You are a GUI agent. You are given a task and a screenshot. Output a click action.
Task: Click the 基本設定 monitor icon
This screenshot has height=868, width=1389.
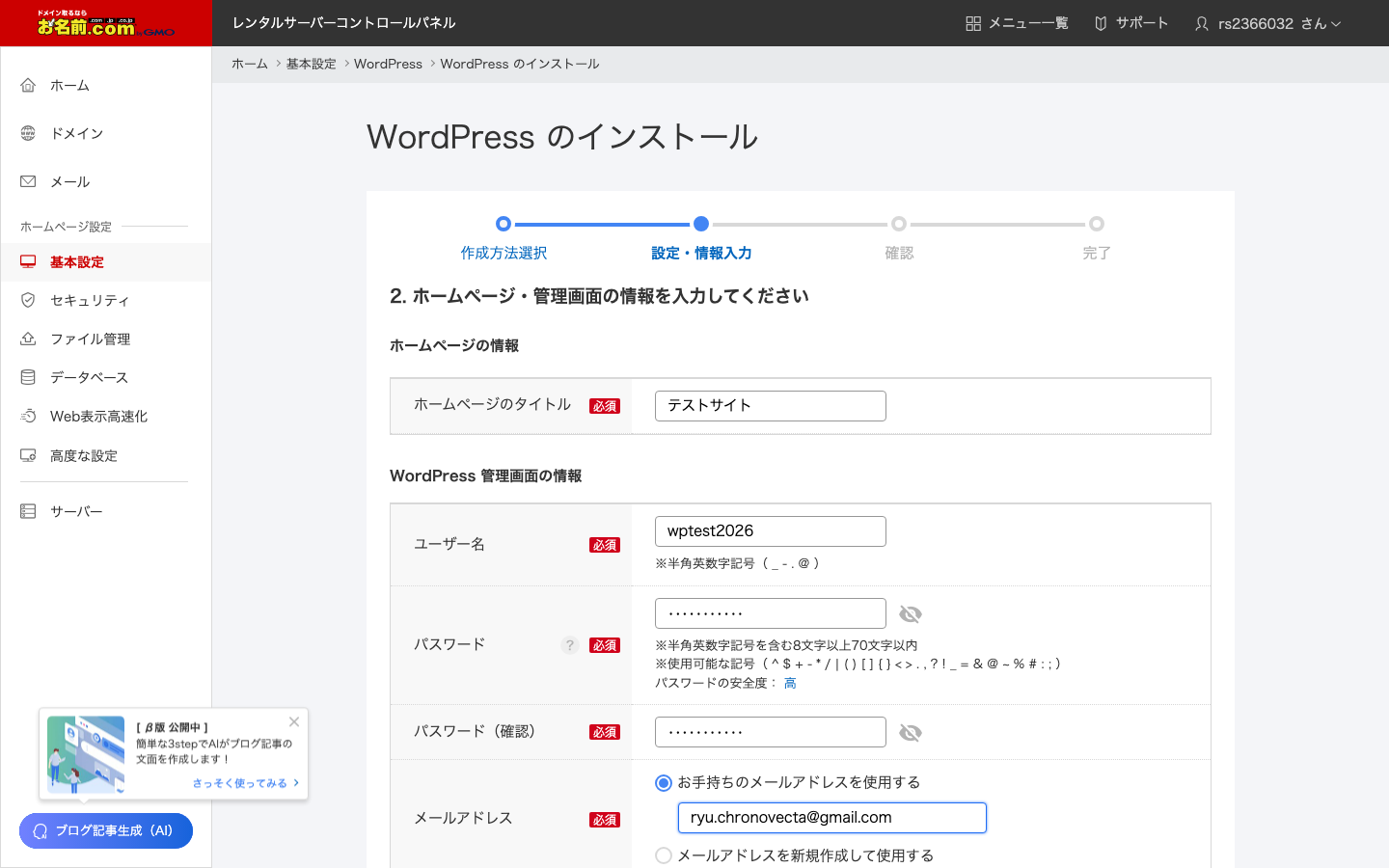(x=28, y=261)
